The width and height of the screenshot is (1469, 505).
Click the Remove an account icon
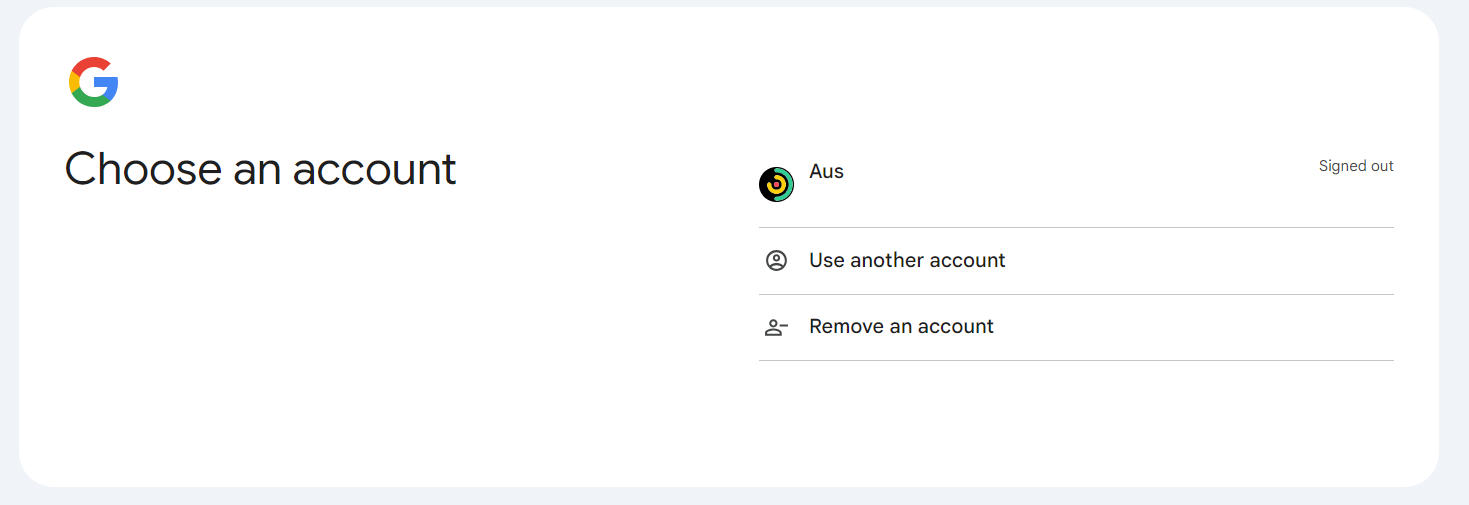[776, 327]
